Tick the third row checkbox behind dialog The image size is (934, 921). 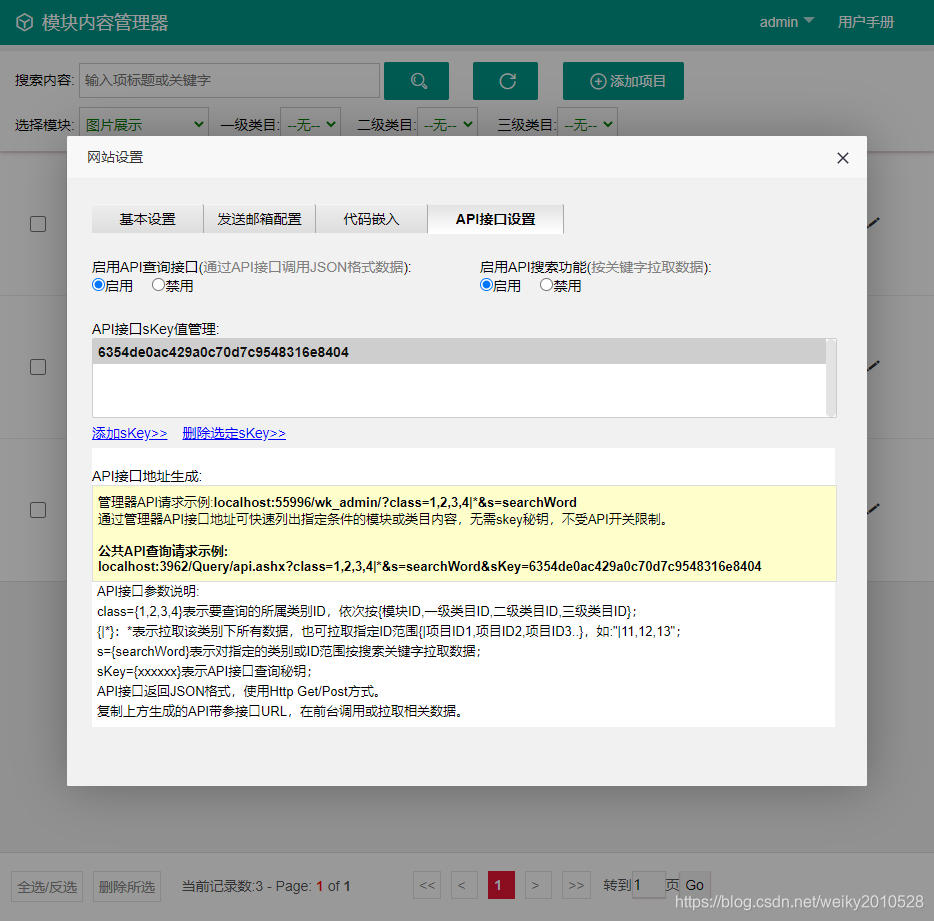(38, 510)
